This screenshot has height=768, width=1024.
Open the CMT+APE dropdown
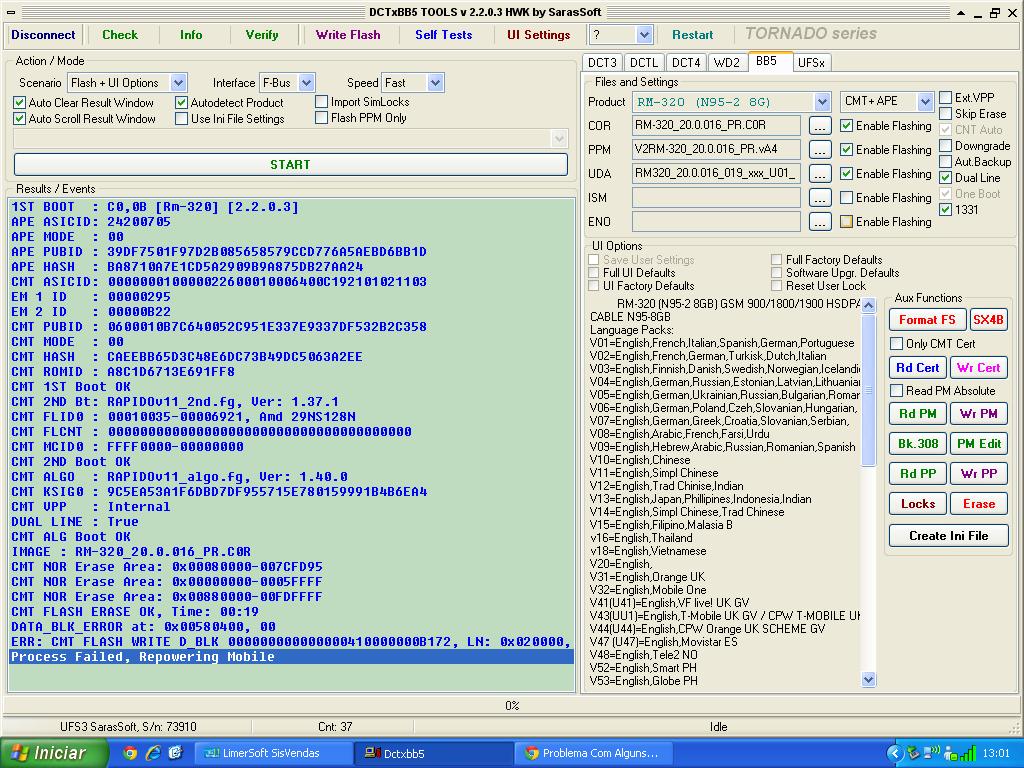[x=925, y=101]
